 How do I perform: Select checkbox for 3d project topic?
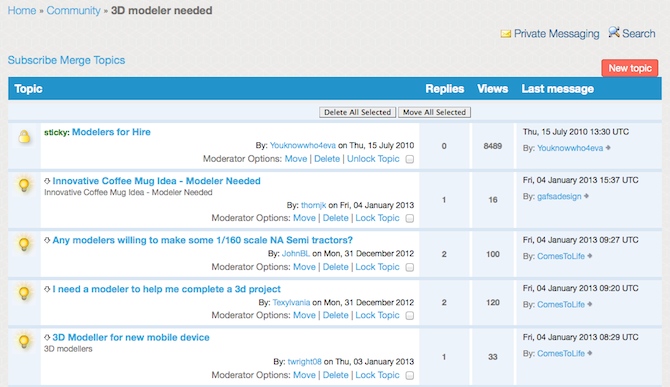tap(409, 316)
